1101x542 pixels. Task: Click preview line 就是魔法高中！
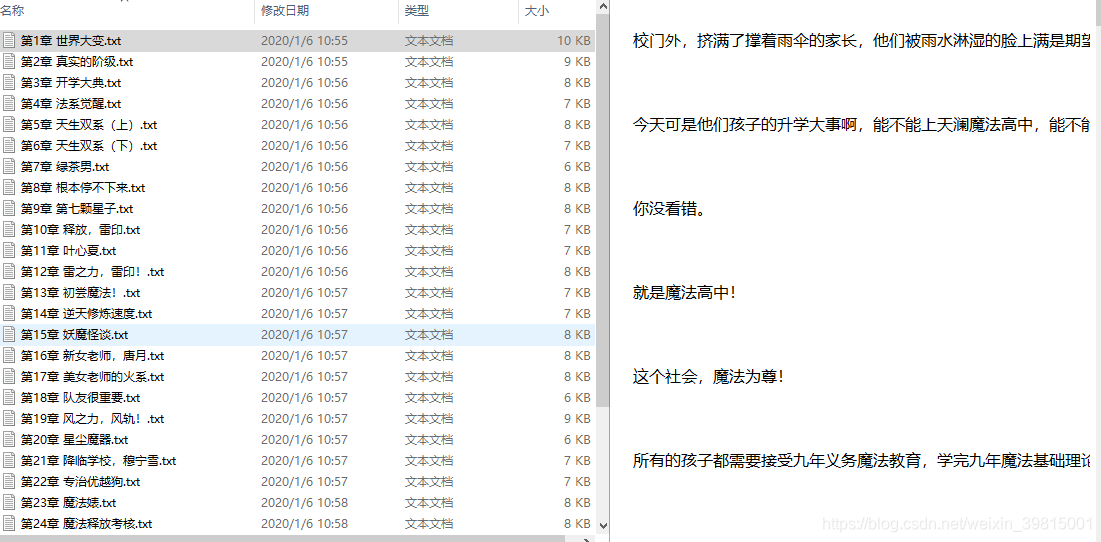pos(685,293)
